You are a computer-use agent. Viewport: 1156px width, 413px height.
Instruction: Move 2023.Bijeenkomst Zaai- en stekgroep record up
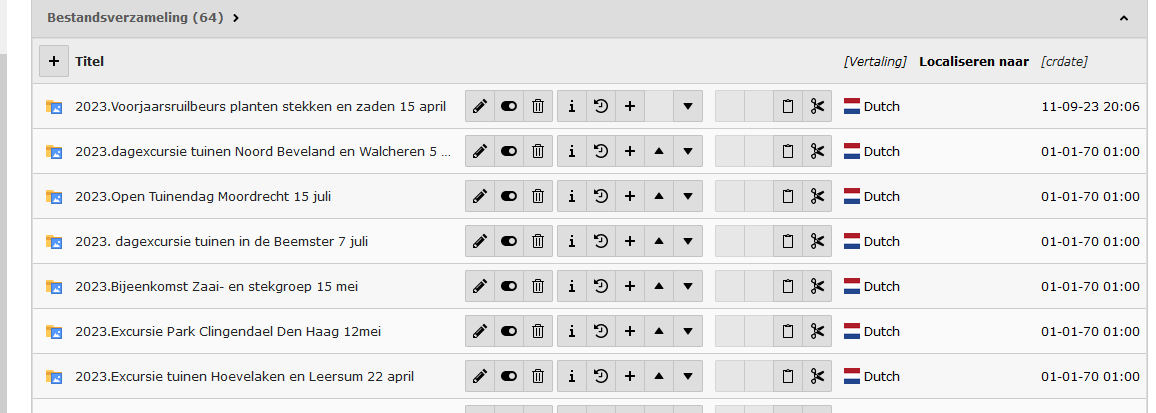point(659,286)
